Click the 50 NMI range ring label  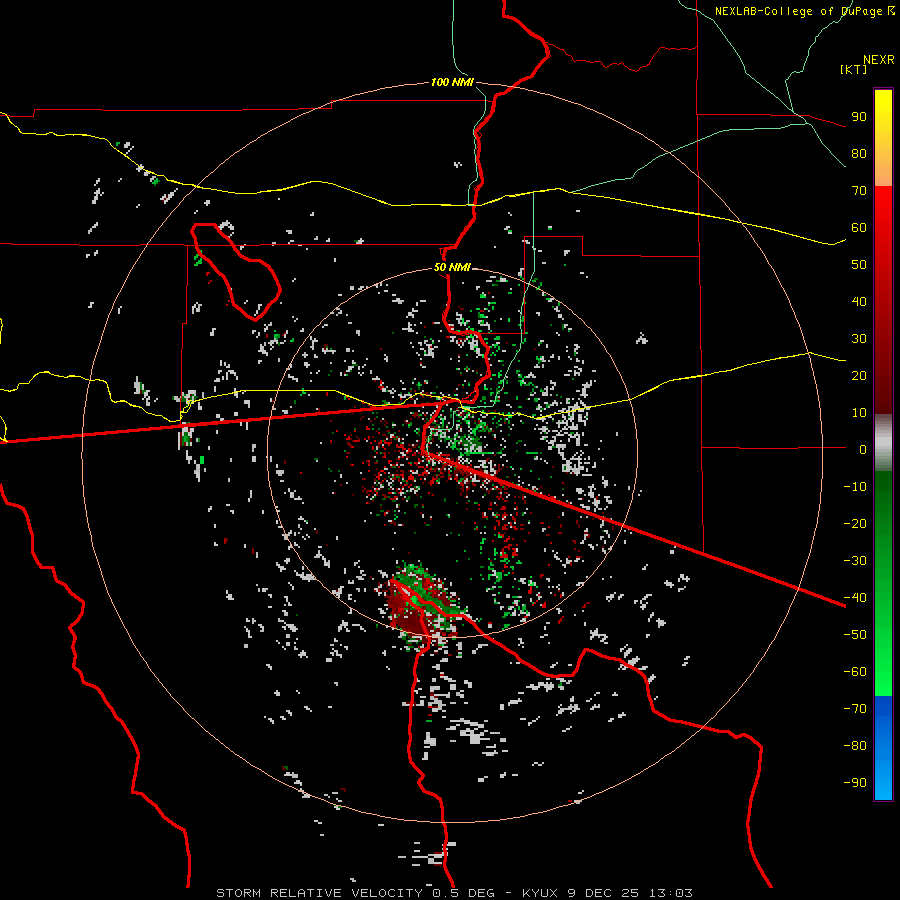[452, 267]
